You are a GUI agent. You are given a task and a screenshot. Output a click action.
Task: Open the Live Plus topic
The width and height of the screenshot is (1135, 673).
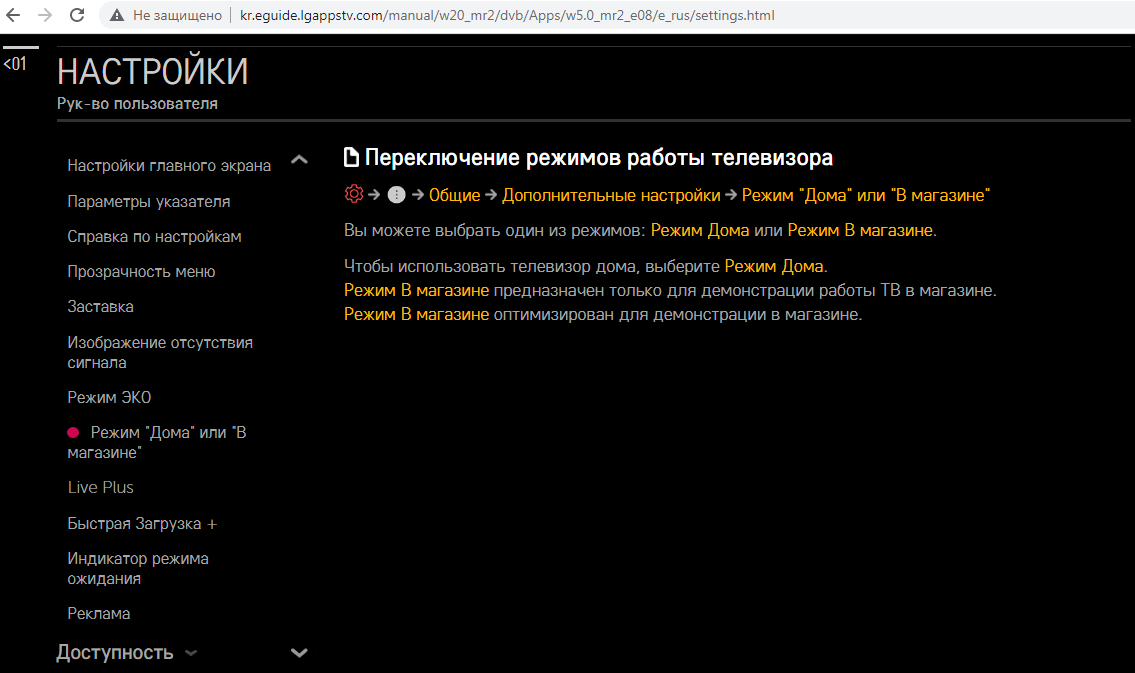[100, 487]
